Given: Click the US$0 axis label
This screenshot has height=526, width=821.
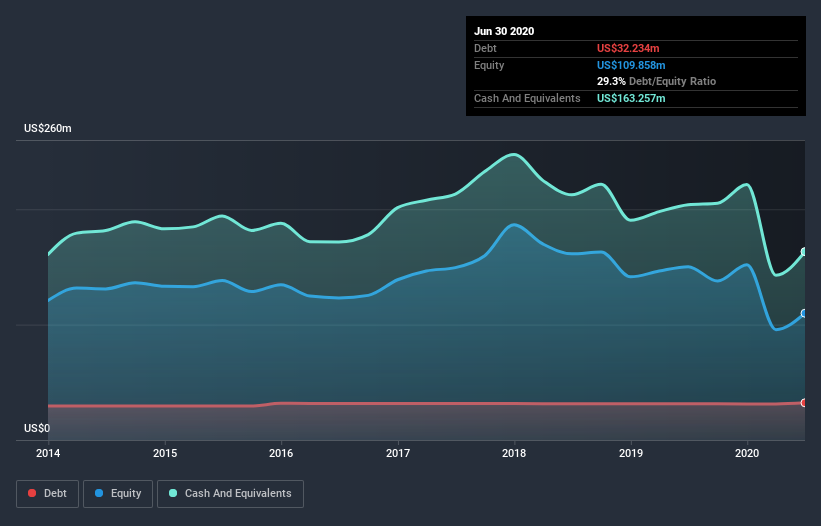Looking at the screenshot, I should (37, 428).
